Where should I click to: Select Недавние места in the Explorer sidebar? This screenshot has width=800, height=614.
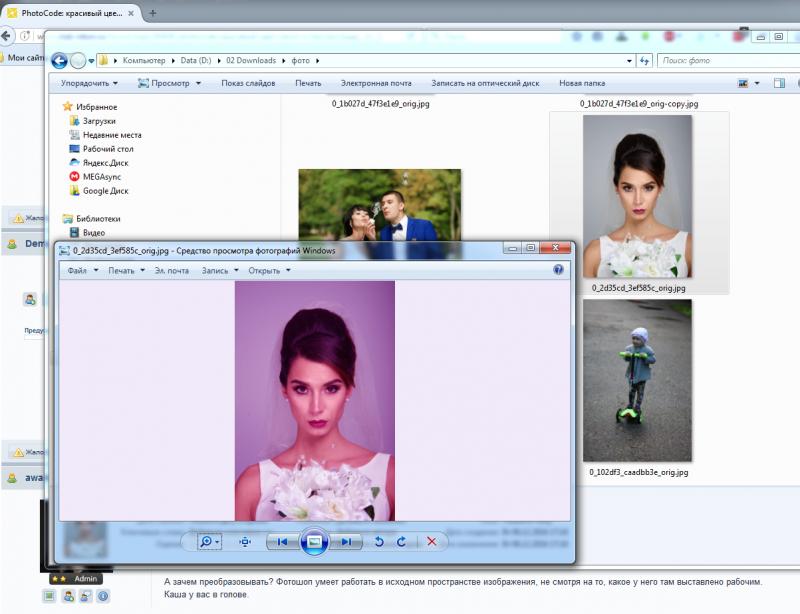pos(105,135)
